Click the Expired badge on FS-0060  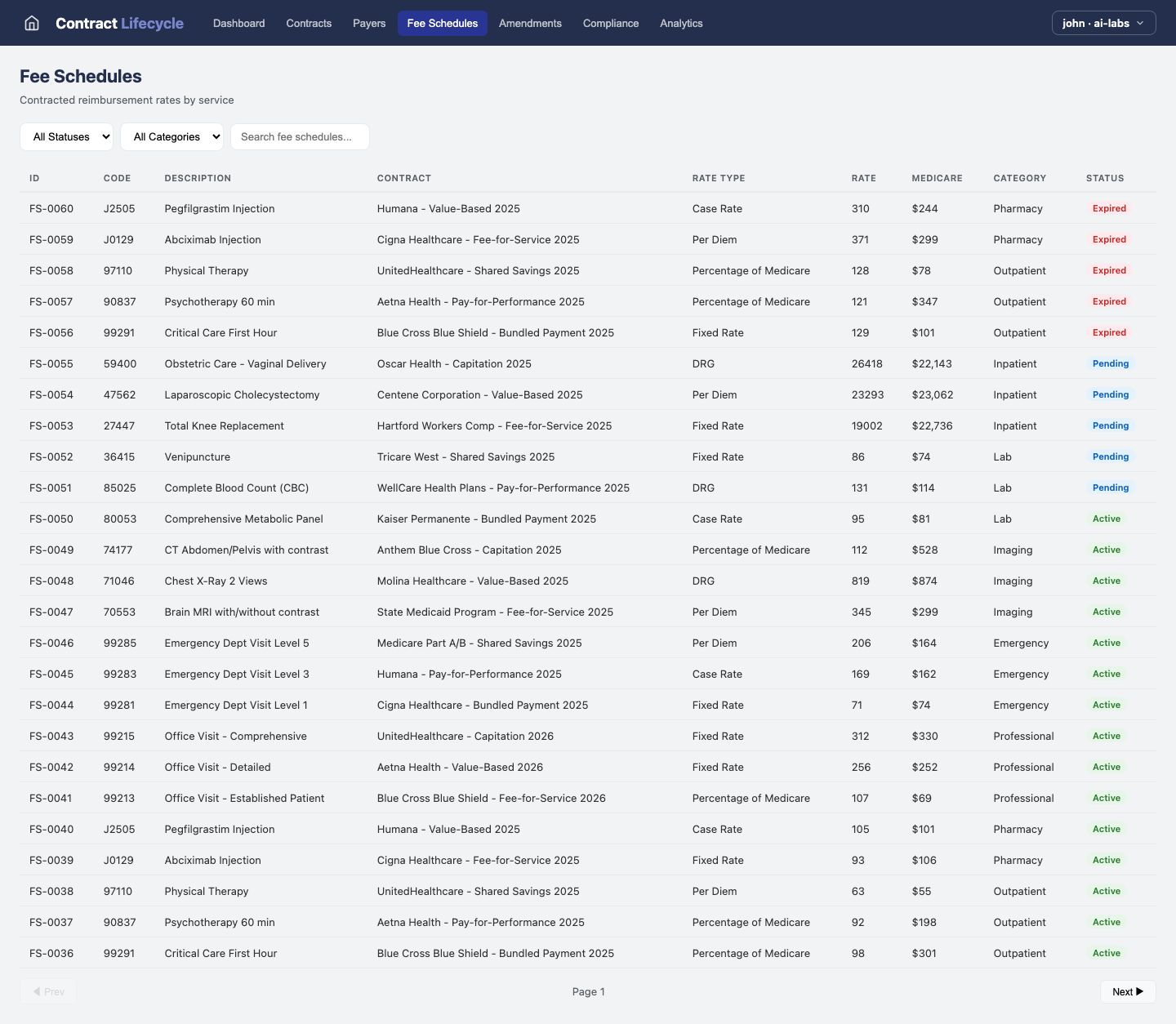[x=1109, y=208]
